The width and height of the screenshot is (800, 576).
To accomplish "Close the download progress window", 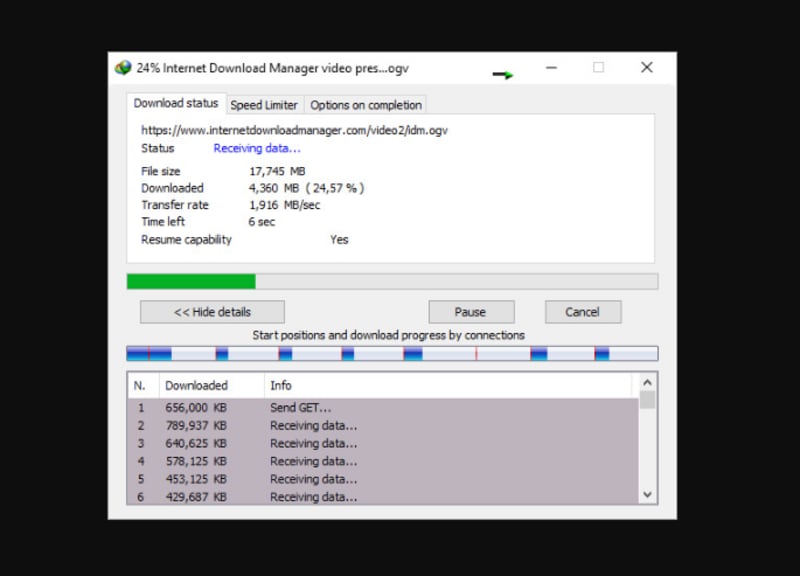I will coord(647,67).
